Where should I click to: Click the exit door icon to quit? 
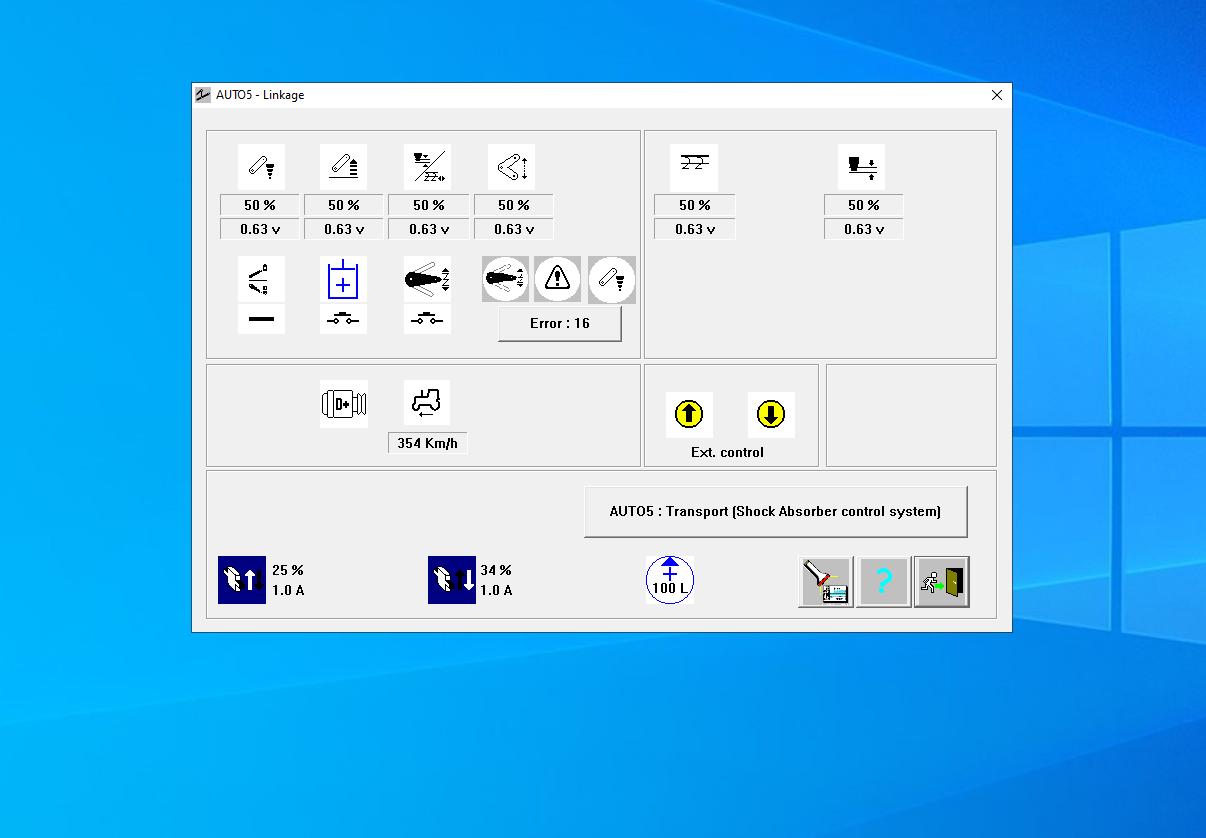click(940, 581)
